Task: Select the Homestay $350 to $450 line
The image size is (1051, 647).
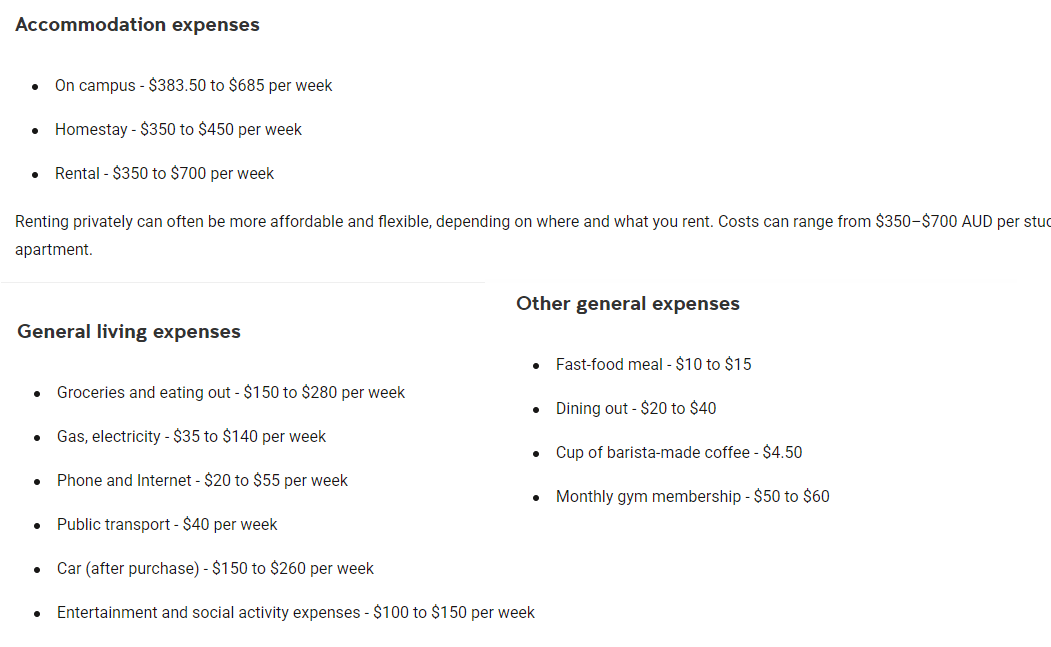Action: click(x=178, y=130)
